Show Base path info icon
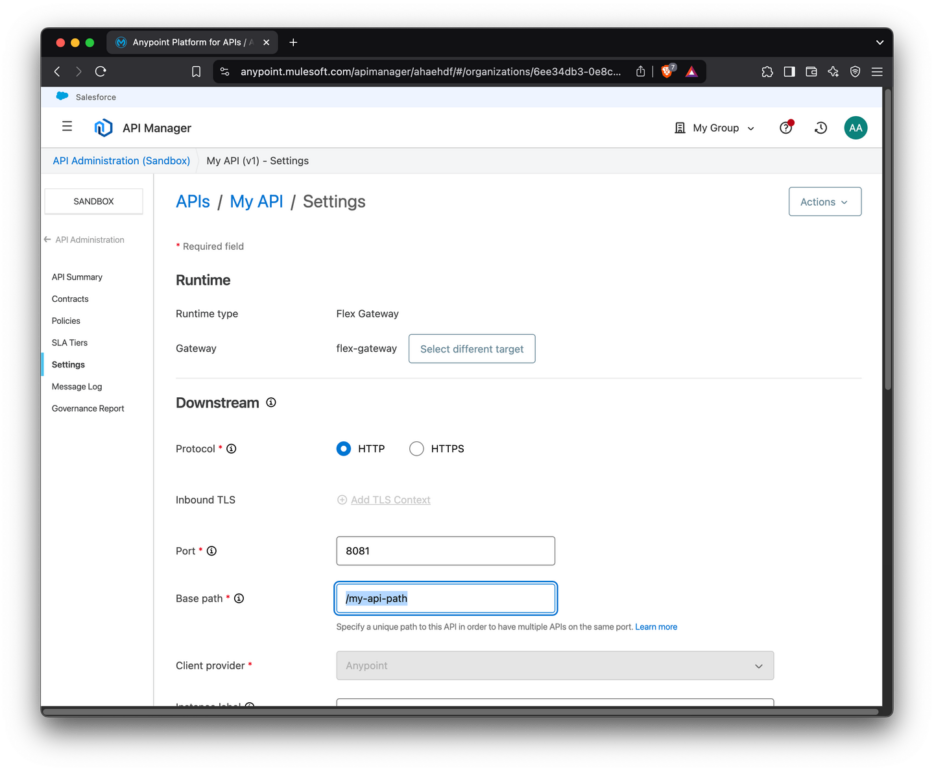934x771 pixels. point(239,598)
